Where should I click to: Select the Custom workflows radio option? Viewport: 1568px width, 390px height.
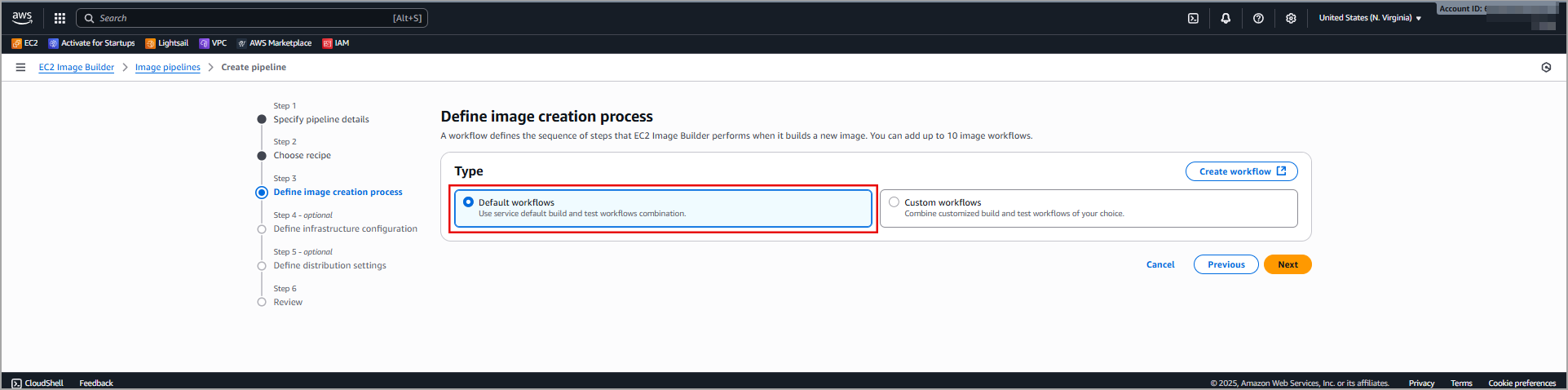tap(894, 202)
